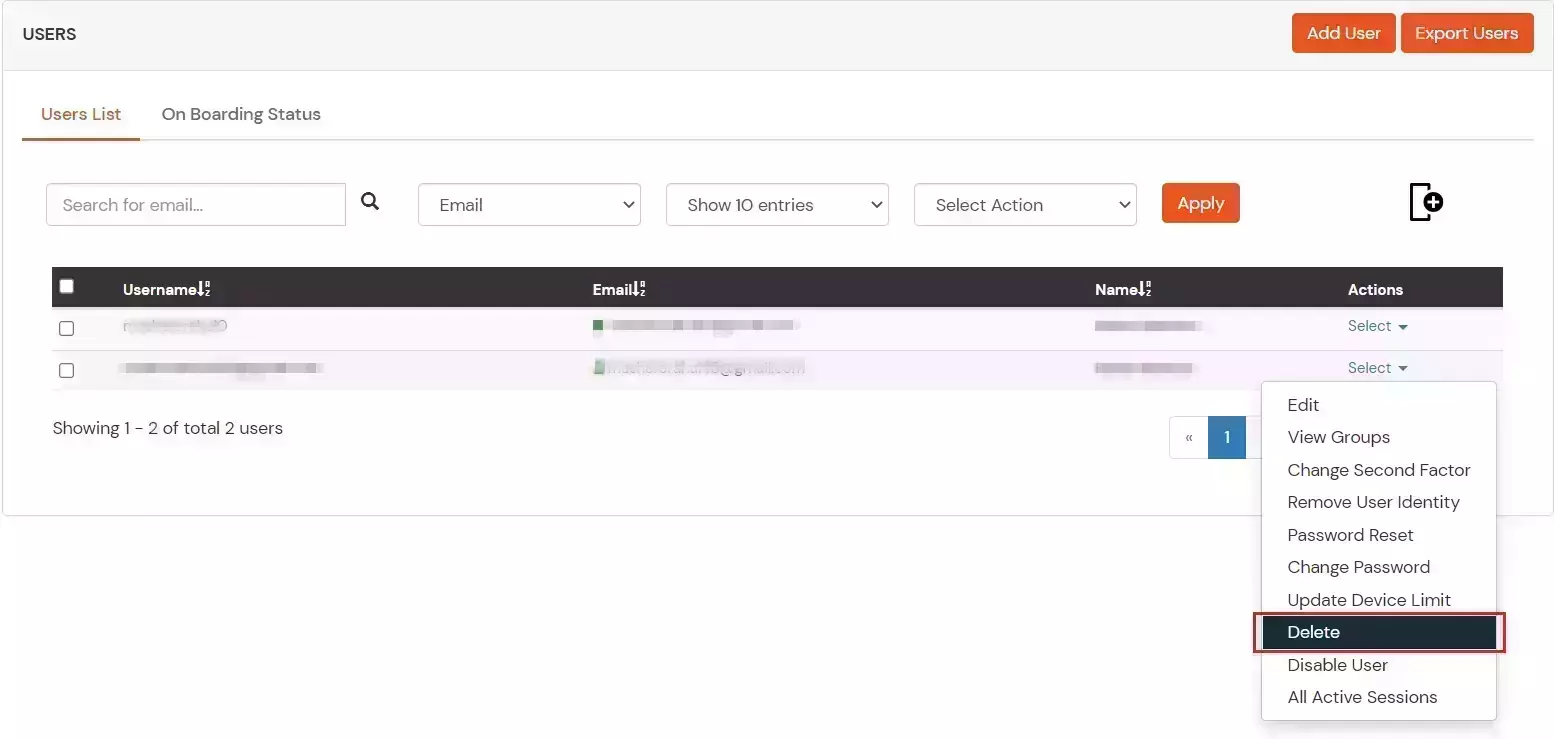This screenshot has width=1554, height=739.
Task: Click the Apply button
Action: (1200, 203)
